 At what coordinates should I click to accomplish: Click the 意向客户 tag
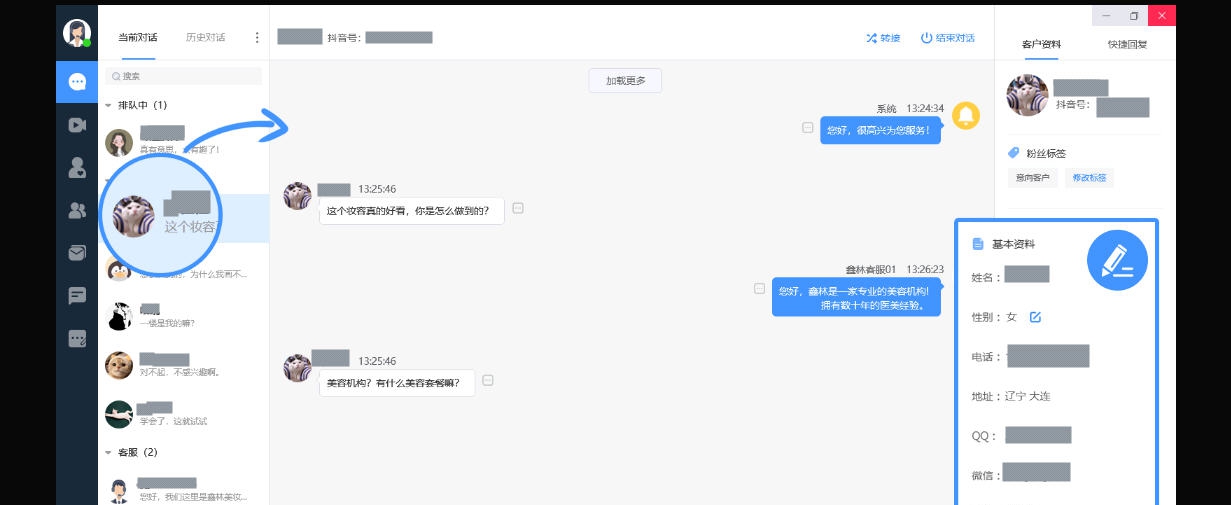[1033, 178]
